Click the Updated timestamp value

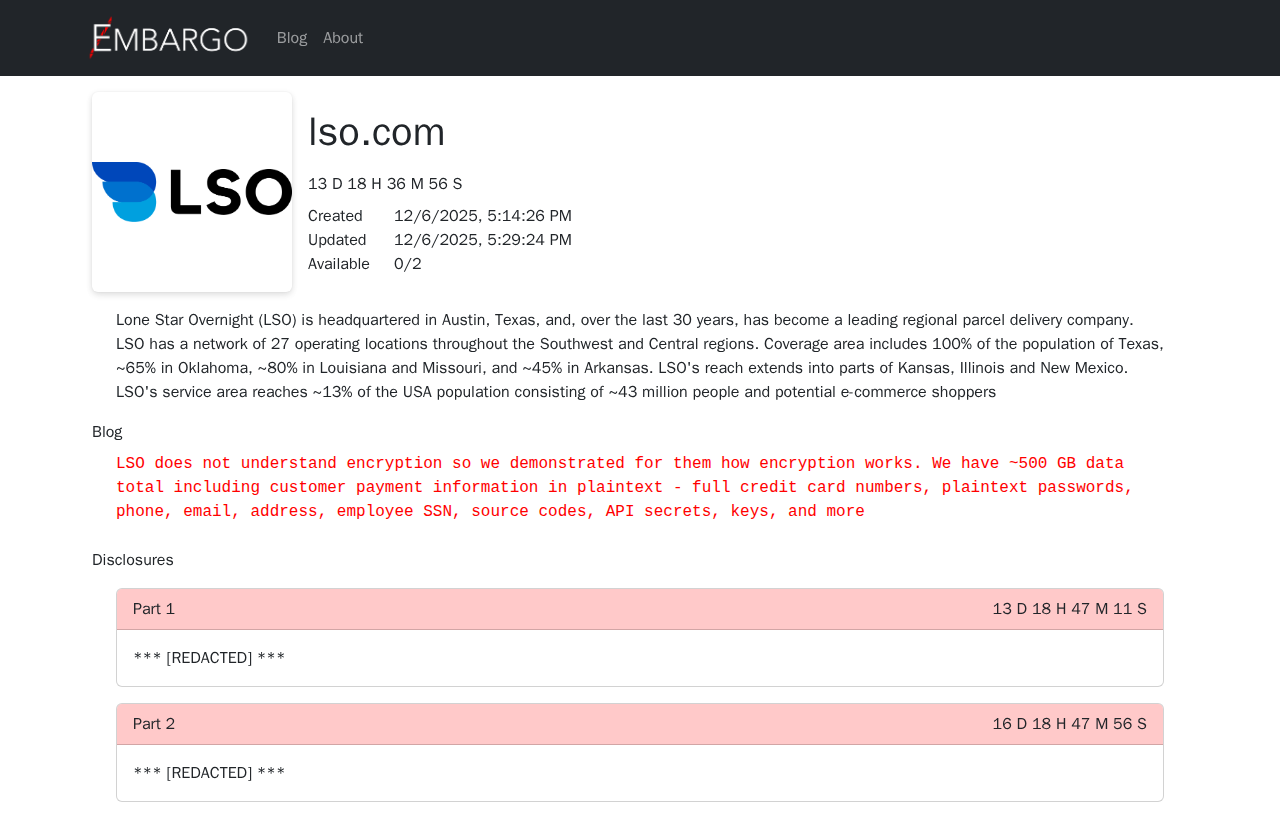tap(483, 240)
